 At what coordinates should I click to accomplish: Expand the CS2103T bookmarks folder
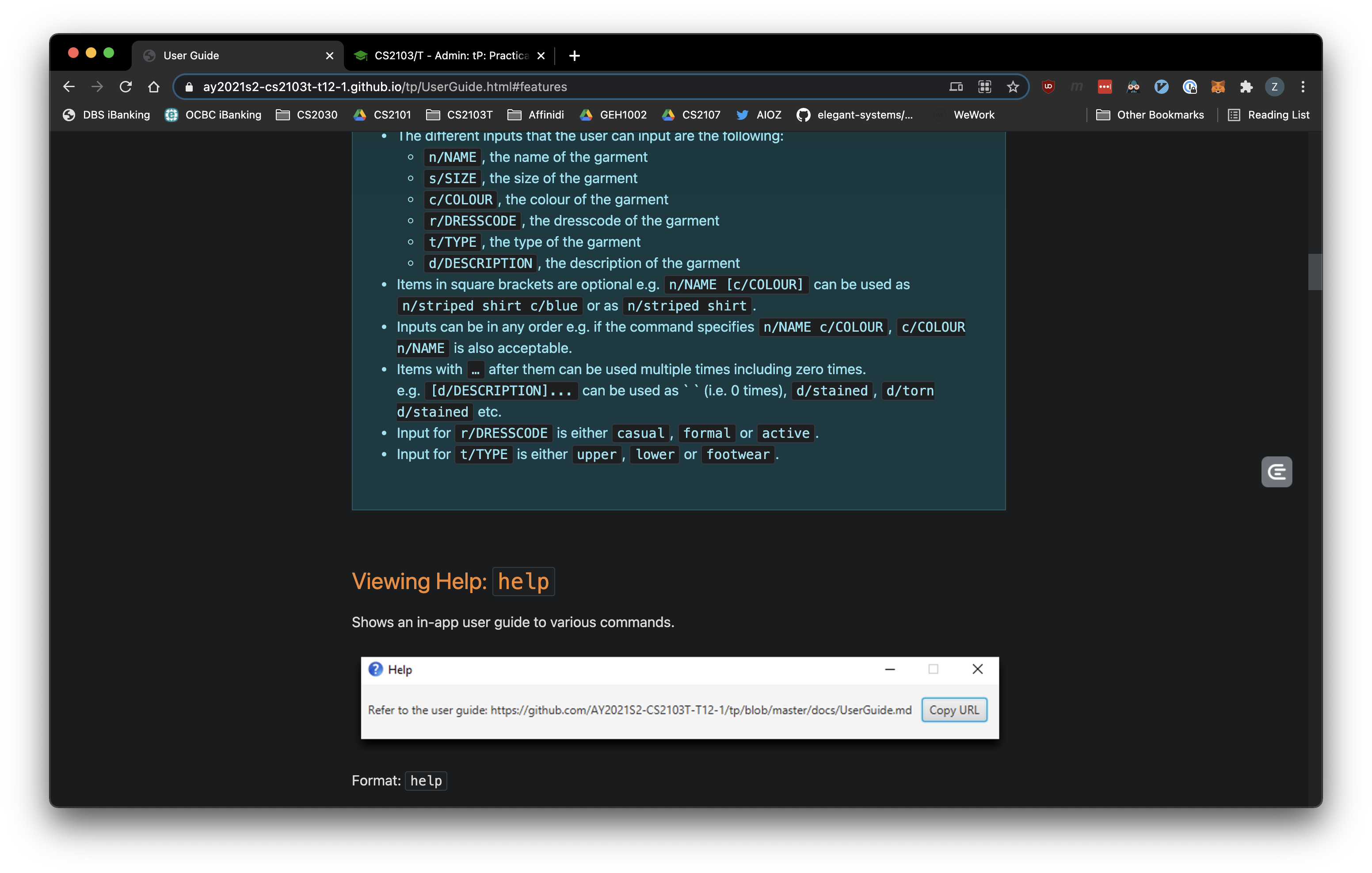pyautogui.click(x=459, y=115)
